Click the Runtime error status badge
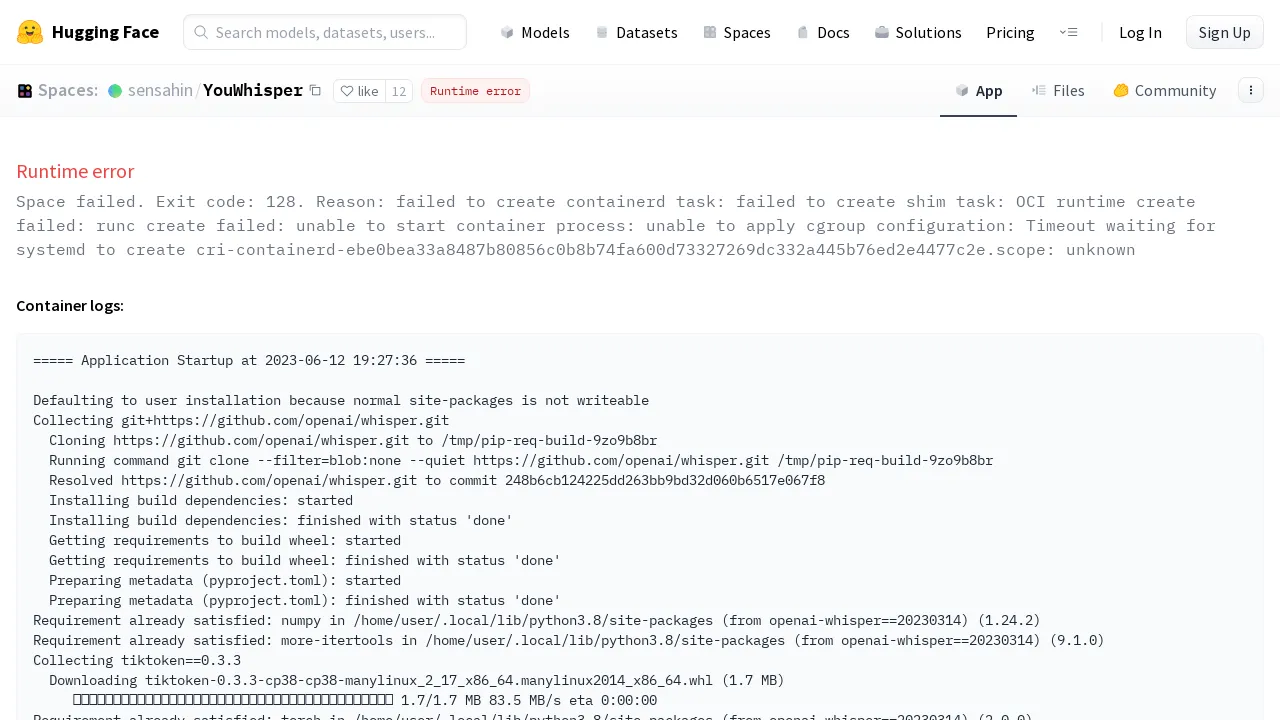Screen dimensions: 1280x720 [x=475, y=91]
